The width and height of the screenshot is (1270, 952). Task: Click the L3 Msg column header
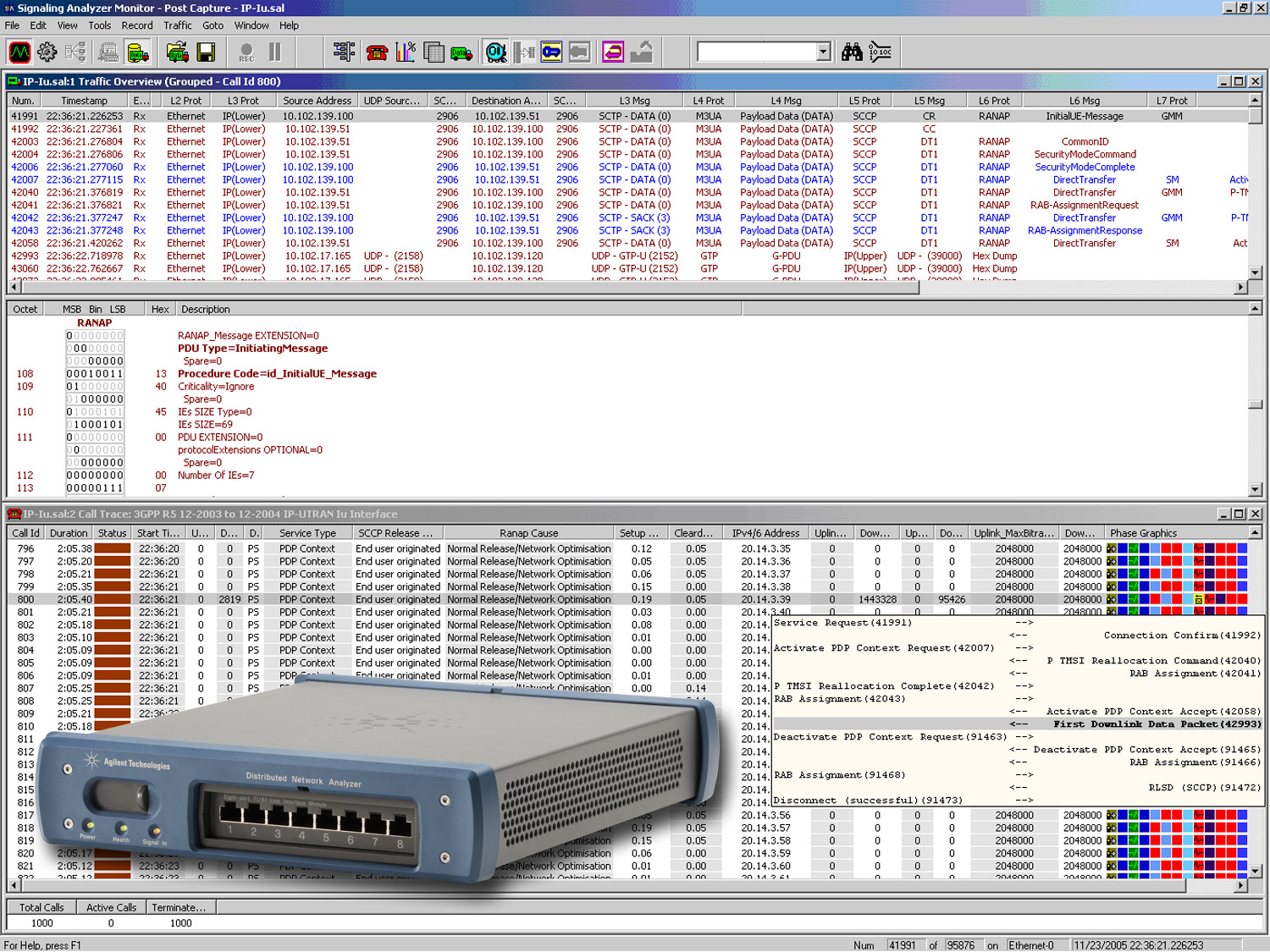pos(634,101)
